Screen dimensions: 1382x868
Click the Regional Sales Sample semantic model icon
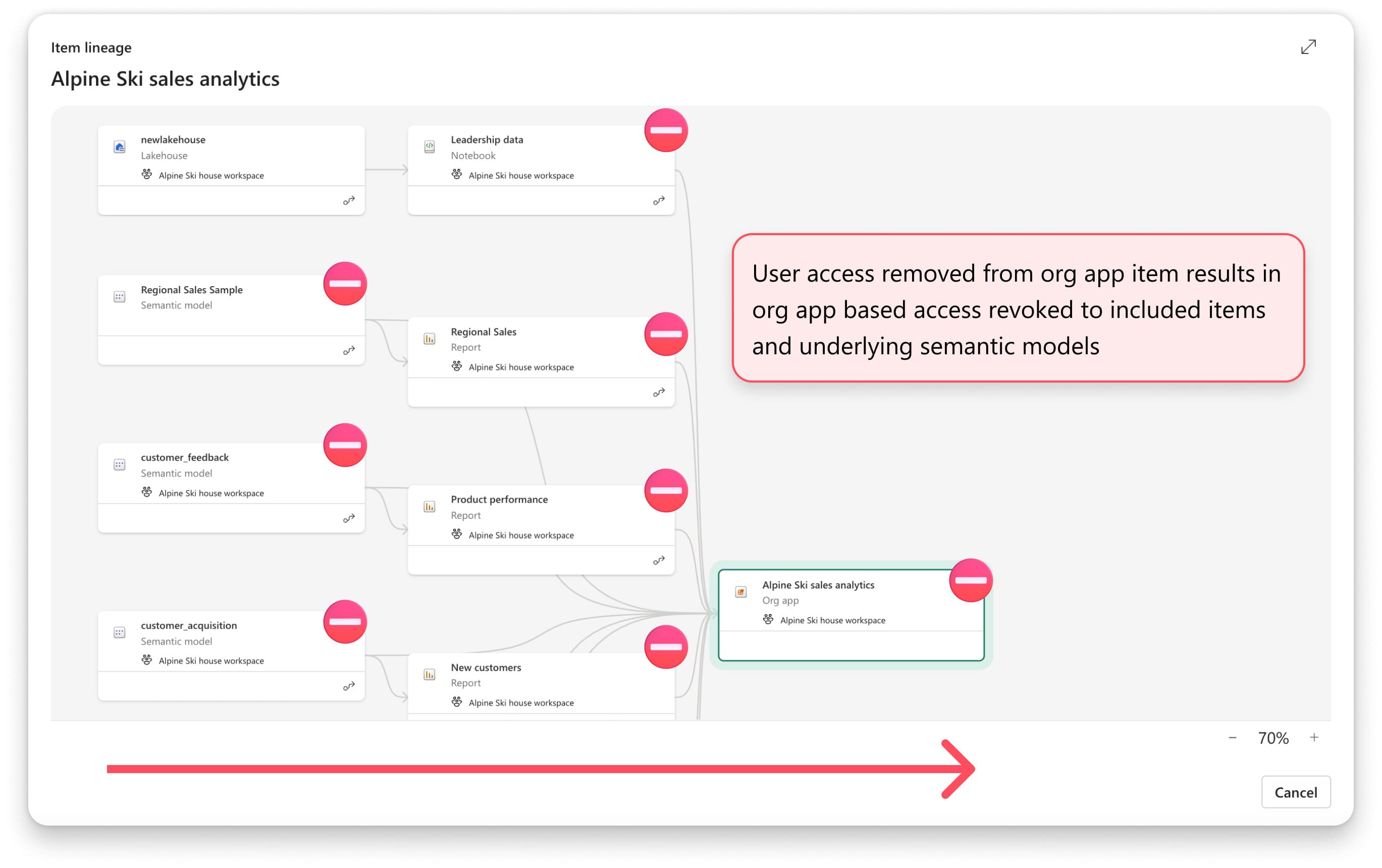coord(120,297)
